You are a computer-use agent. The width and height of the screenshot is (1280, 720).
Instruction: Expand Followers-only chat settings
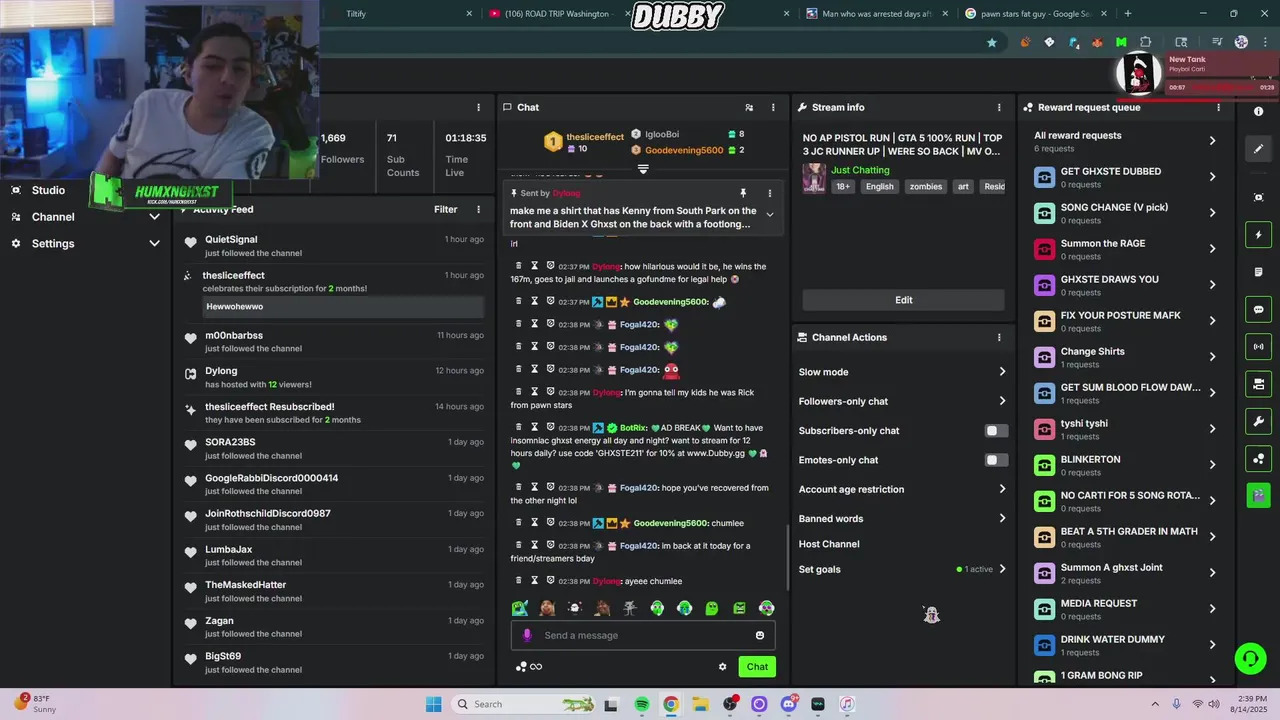[903, 401]
